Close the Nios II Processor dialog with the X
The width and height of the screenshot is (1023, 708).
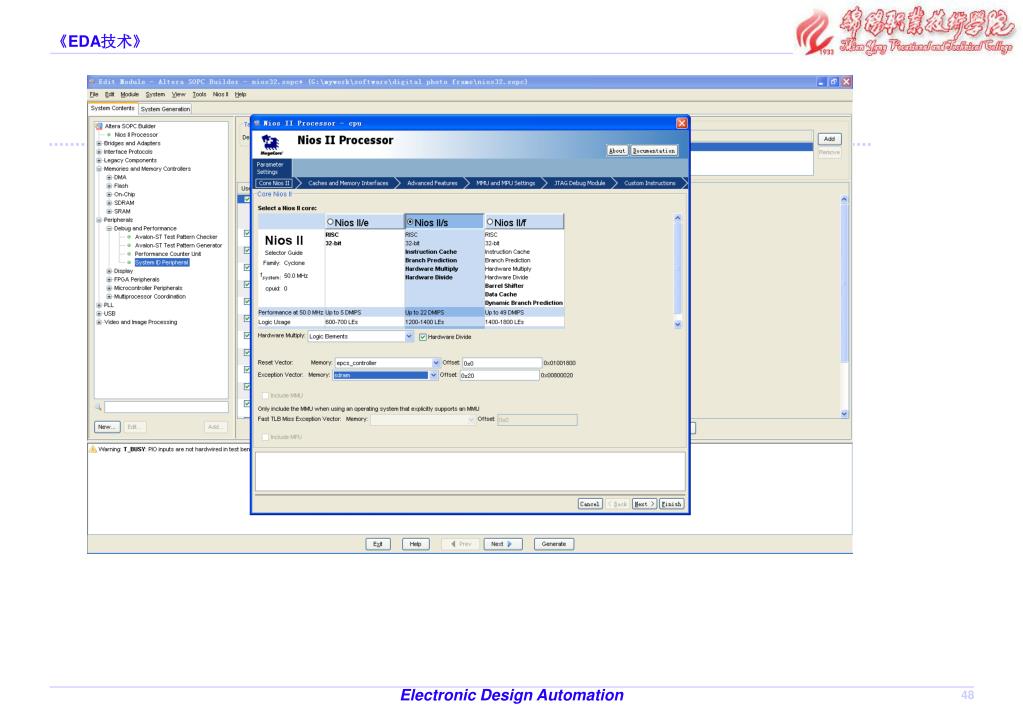(681, 123)
